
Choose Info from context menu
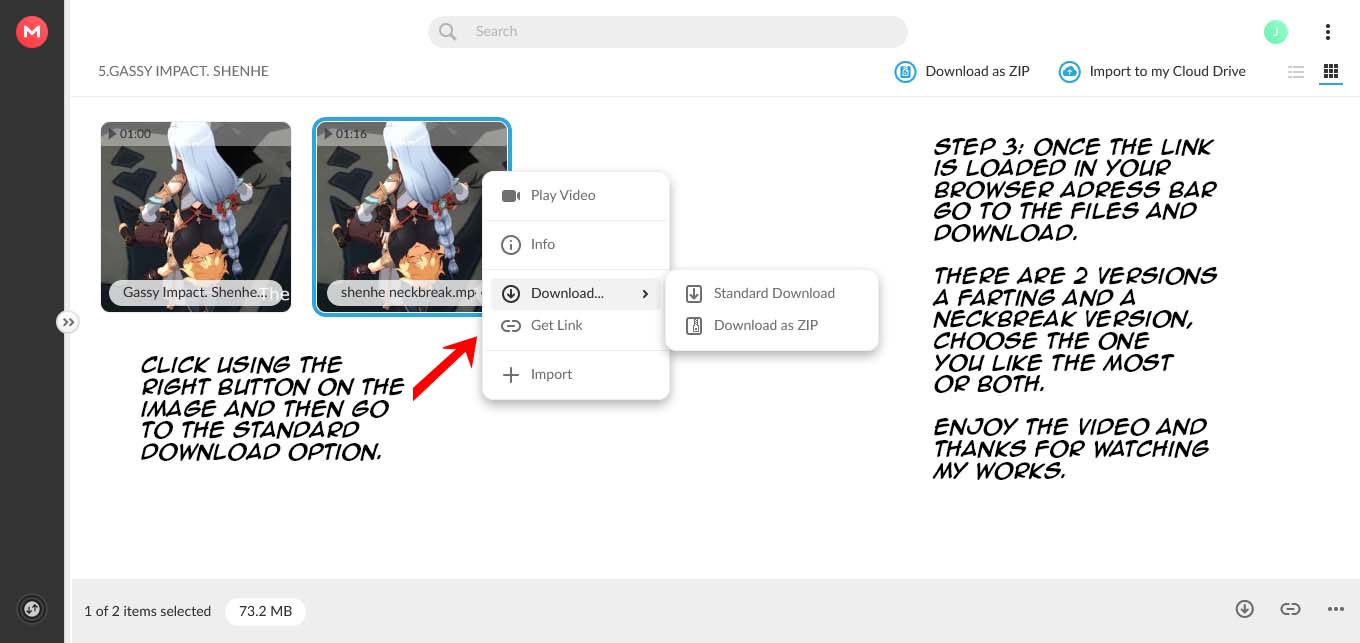pyautogui.click(x=576, y=244)
